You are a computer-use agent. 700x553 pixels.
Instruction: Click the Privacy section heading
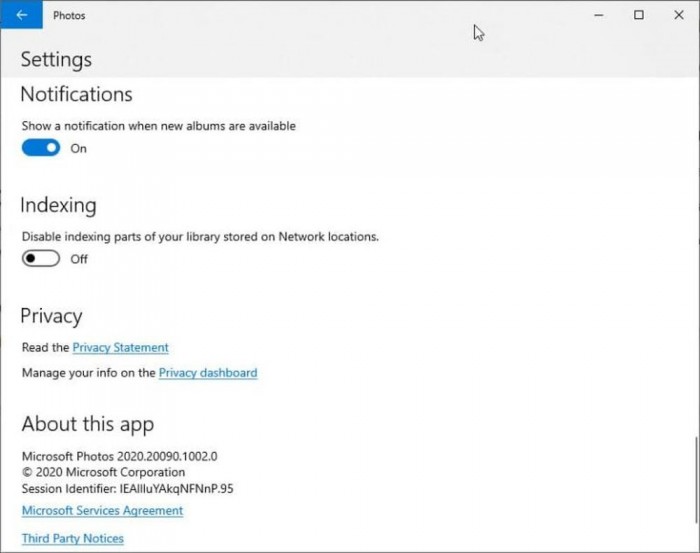(51, 316)
